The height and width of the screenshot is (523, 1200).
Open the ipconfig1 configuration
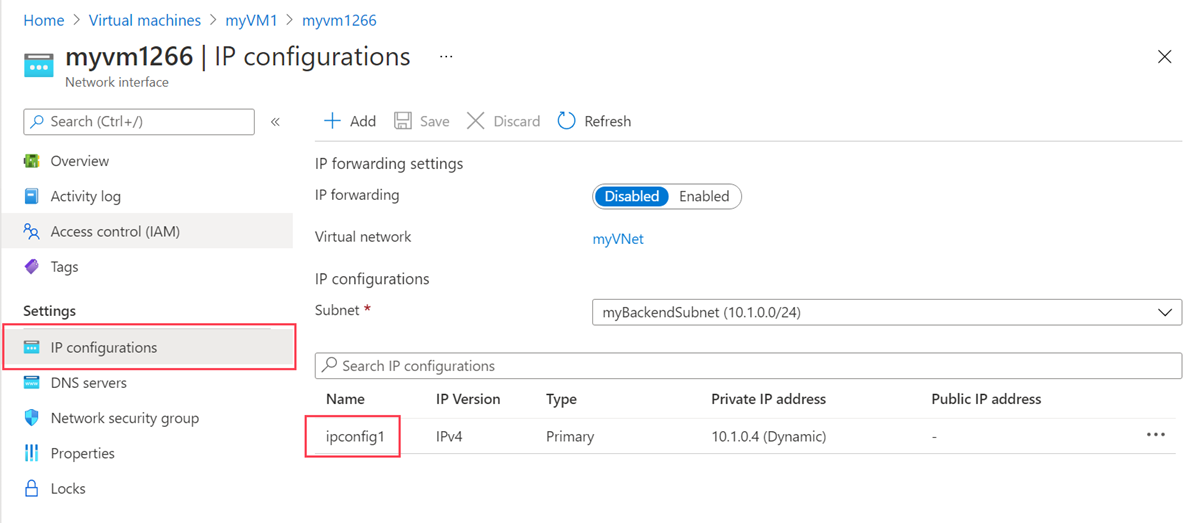355,436
